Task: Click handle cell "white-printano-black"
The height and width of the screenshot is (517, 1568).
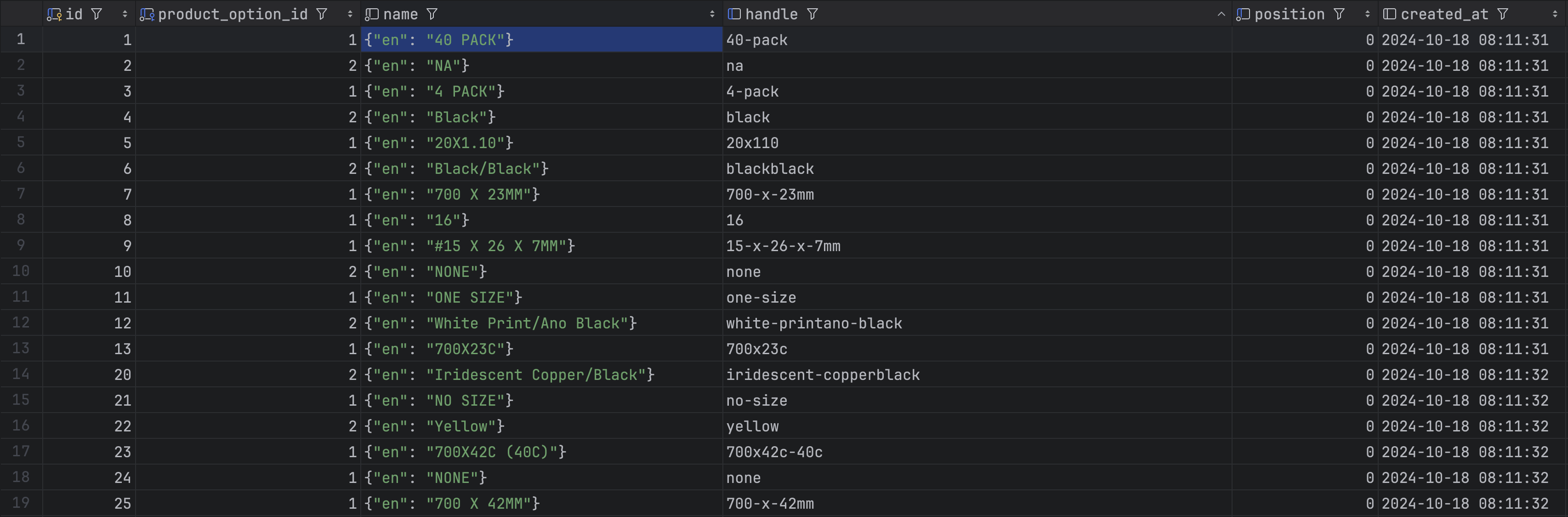Action: coord(814,323)
